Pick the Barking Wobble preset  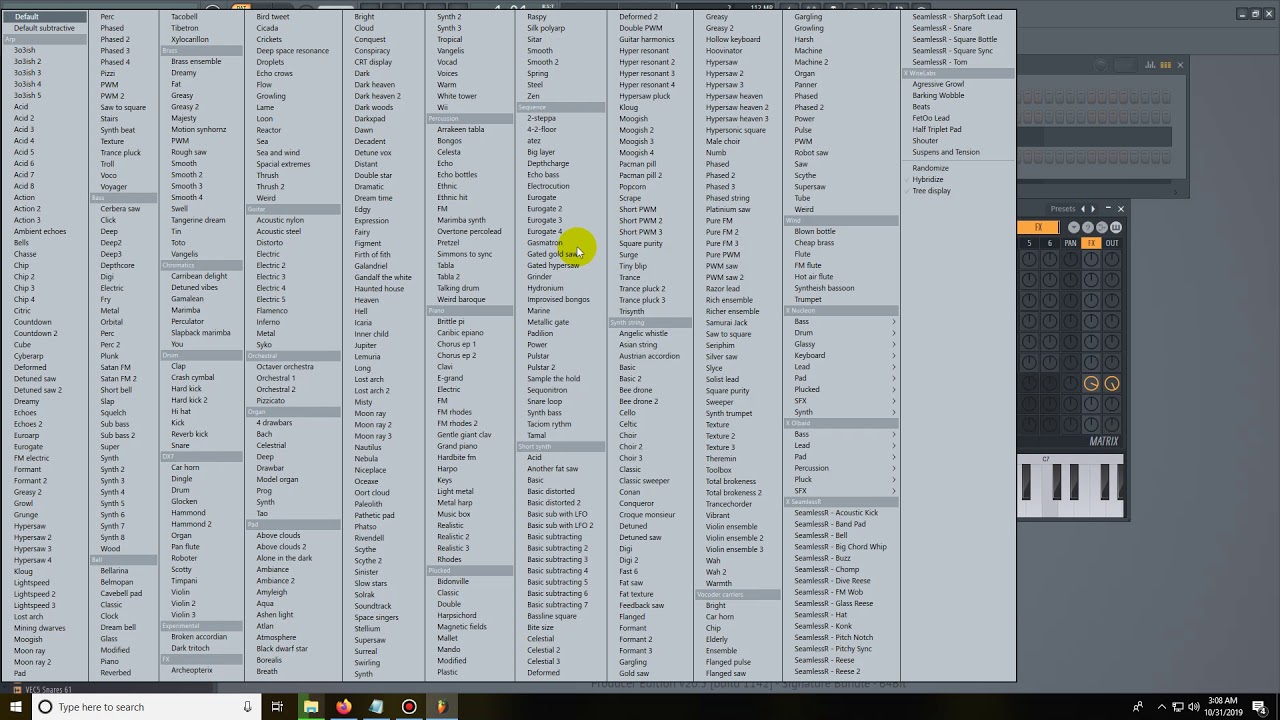[x=938, y=95]
